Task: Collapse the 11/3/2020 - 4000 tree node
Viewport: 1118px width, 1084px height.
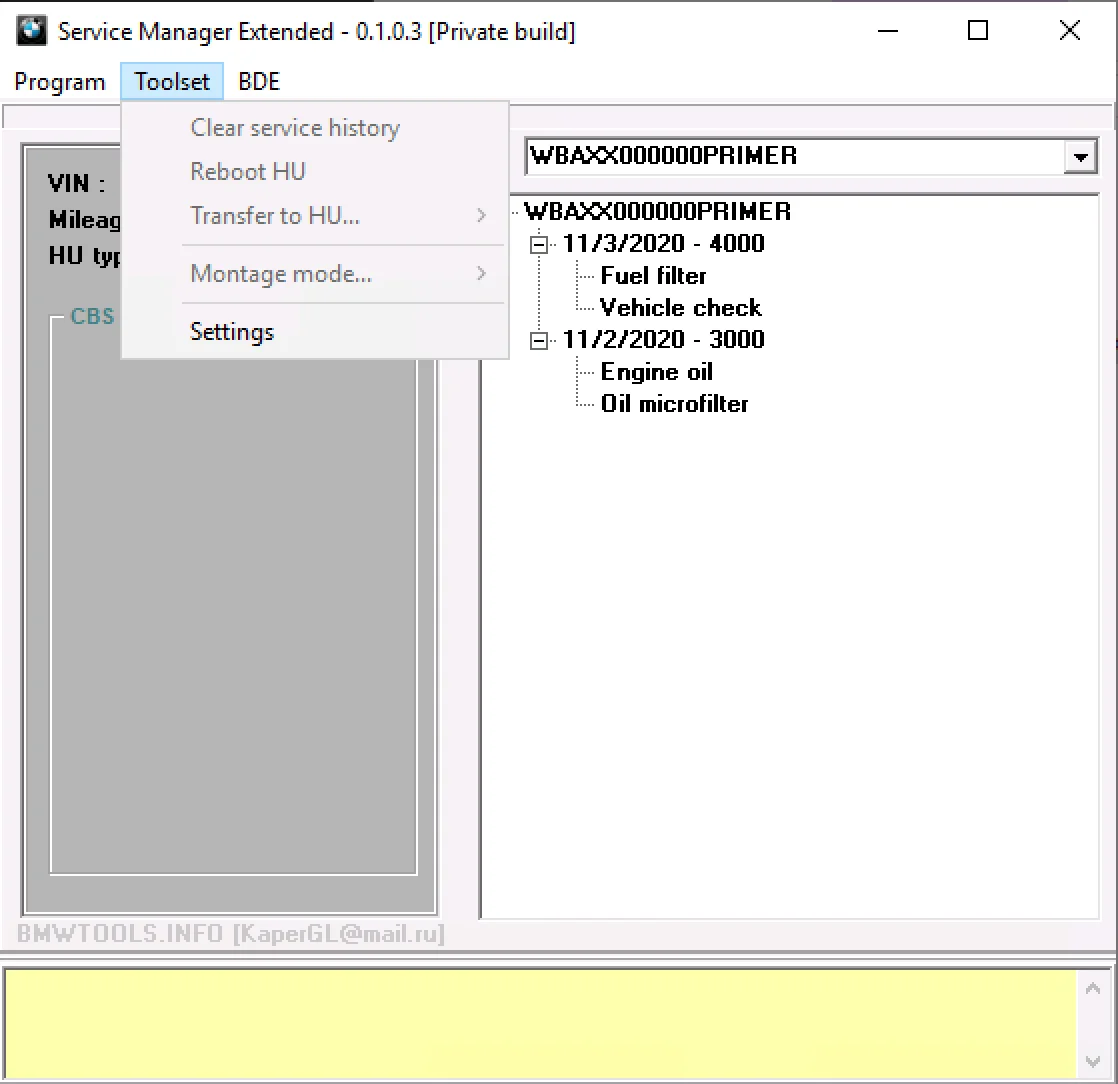Action: tap(540, 244)
